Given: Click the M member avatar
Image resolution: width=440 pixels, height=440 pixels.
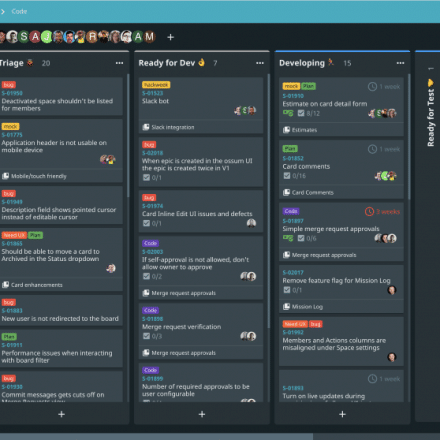Looking at the screenshot, I should tap(149, 37).
